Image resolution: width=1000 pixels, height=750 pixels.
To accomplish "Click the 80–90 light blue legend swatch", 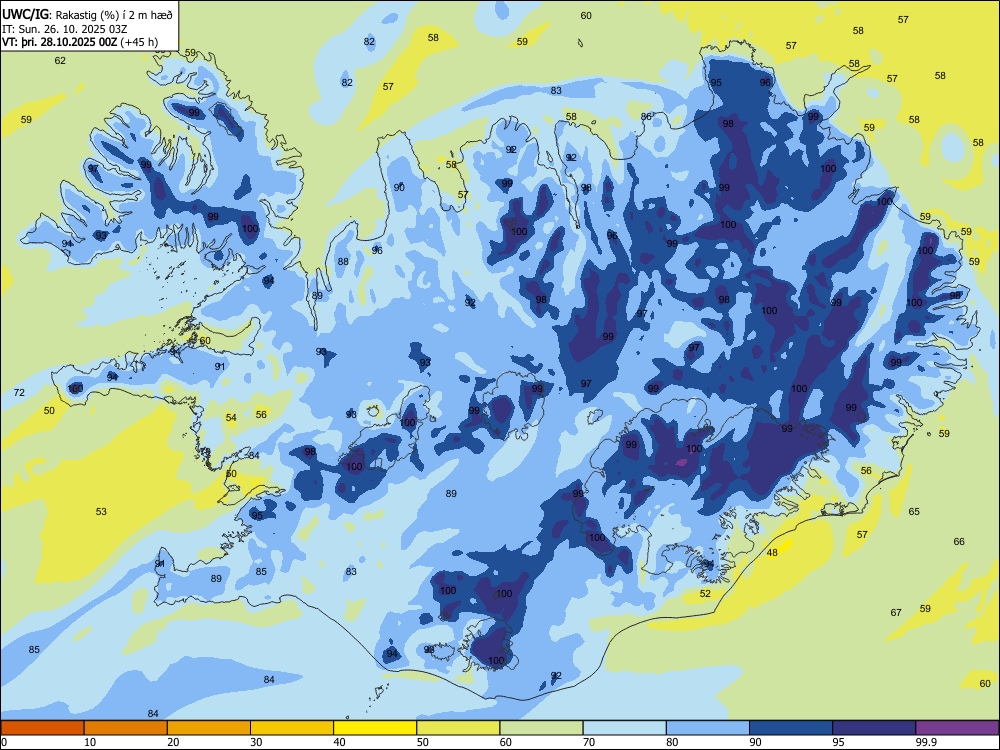I will (708, 728).
